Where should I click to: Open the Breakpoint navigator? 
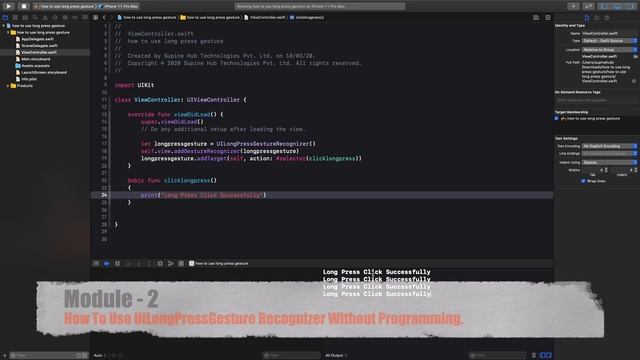75,18
